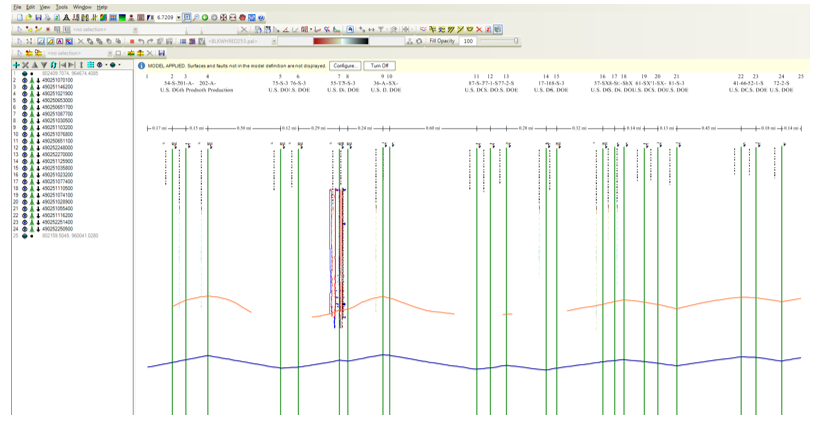Click the teal reverse-order arrows icon

click(x=53, y=65)
